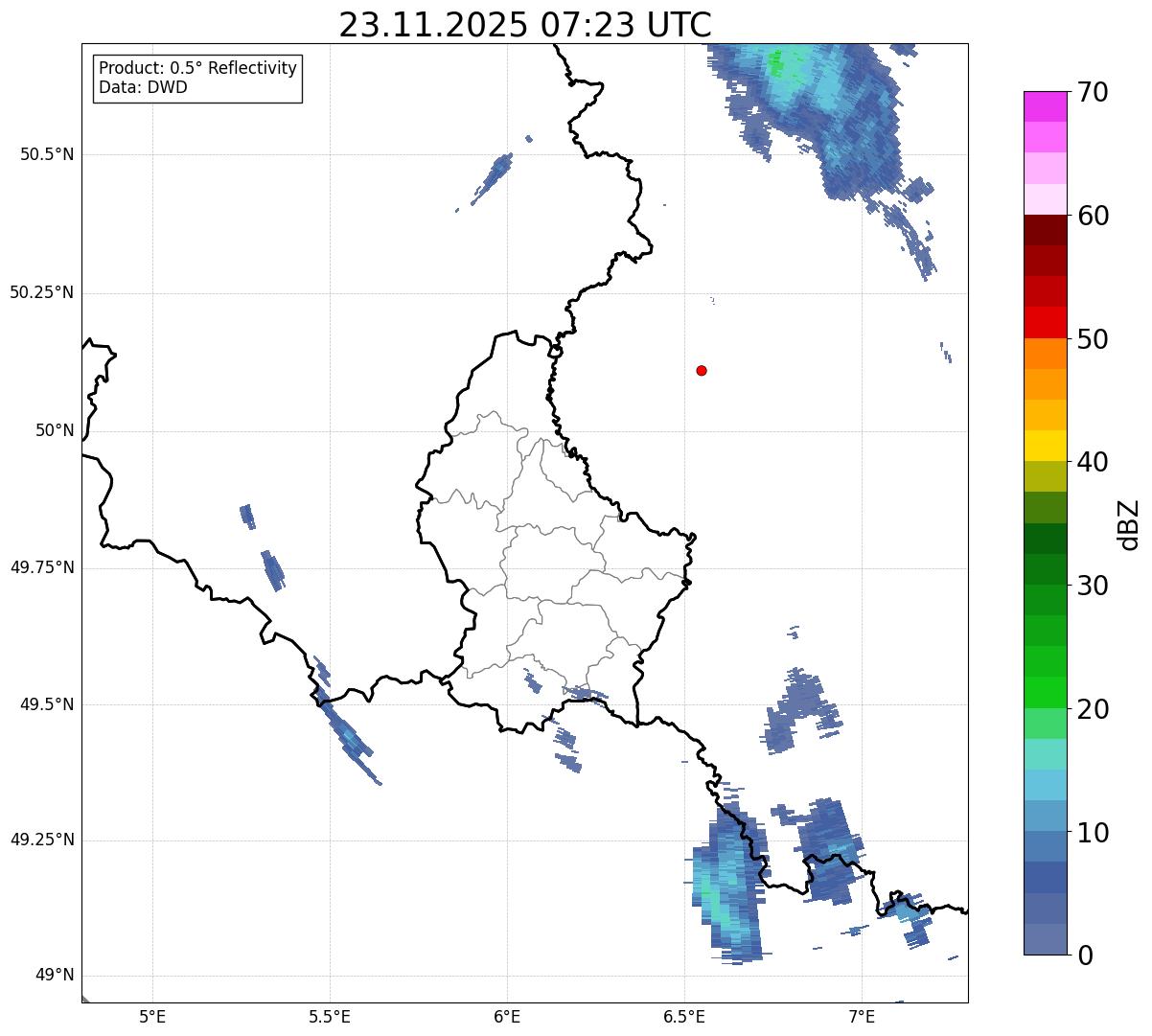Click the colorbar tick label 20

coord(1094,709)
